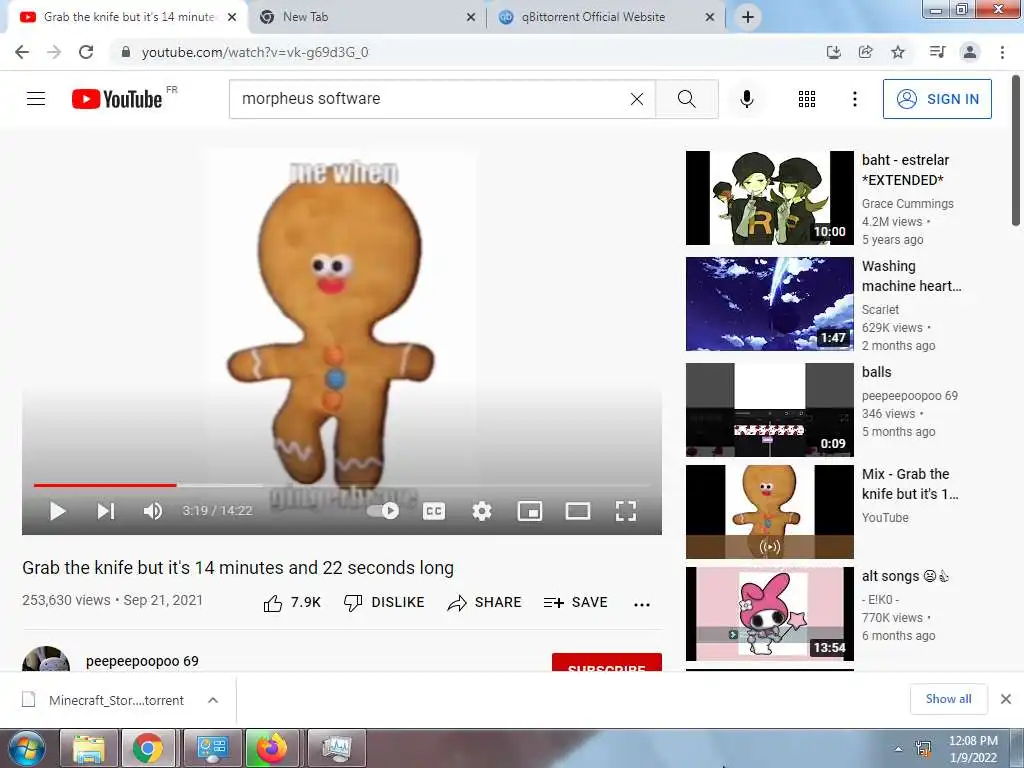Close the qBittorrent Official Website tab
The image size is (1024, 768).
[710, 17]
